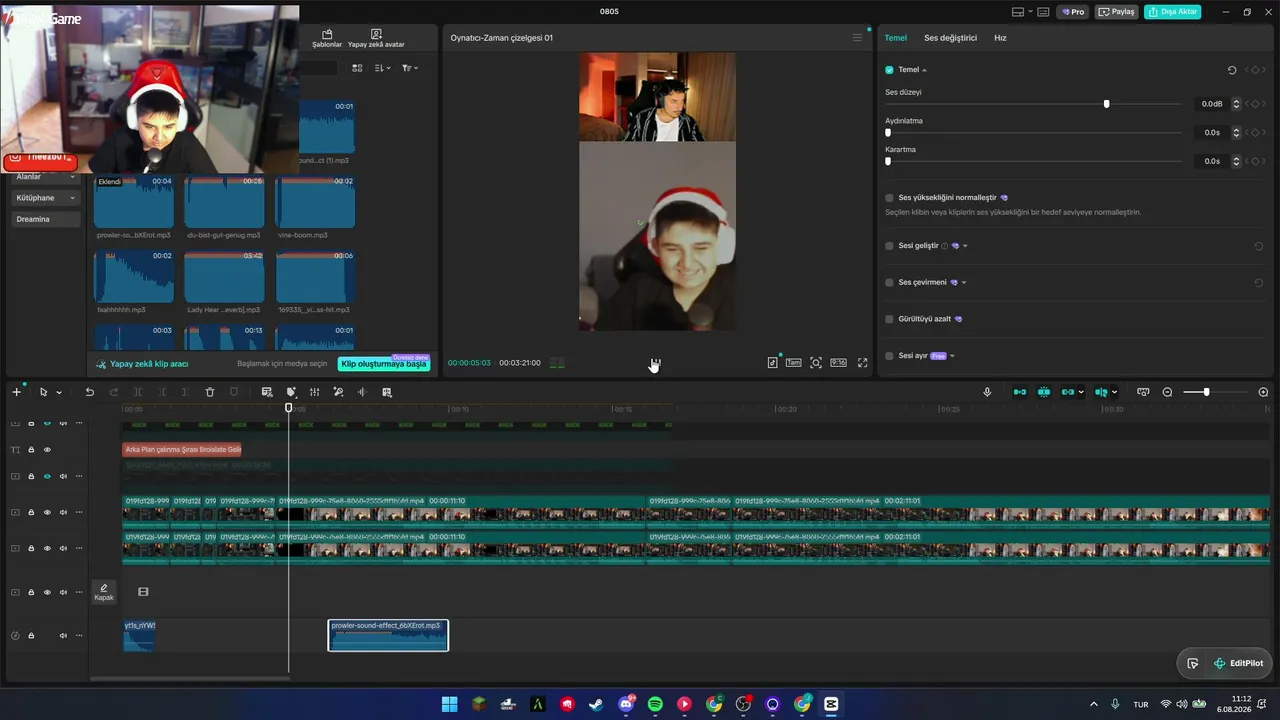
Task: Click the audio mixer icon in timeline toolbar
Action: click(x=314, y=392)
